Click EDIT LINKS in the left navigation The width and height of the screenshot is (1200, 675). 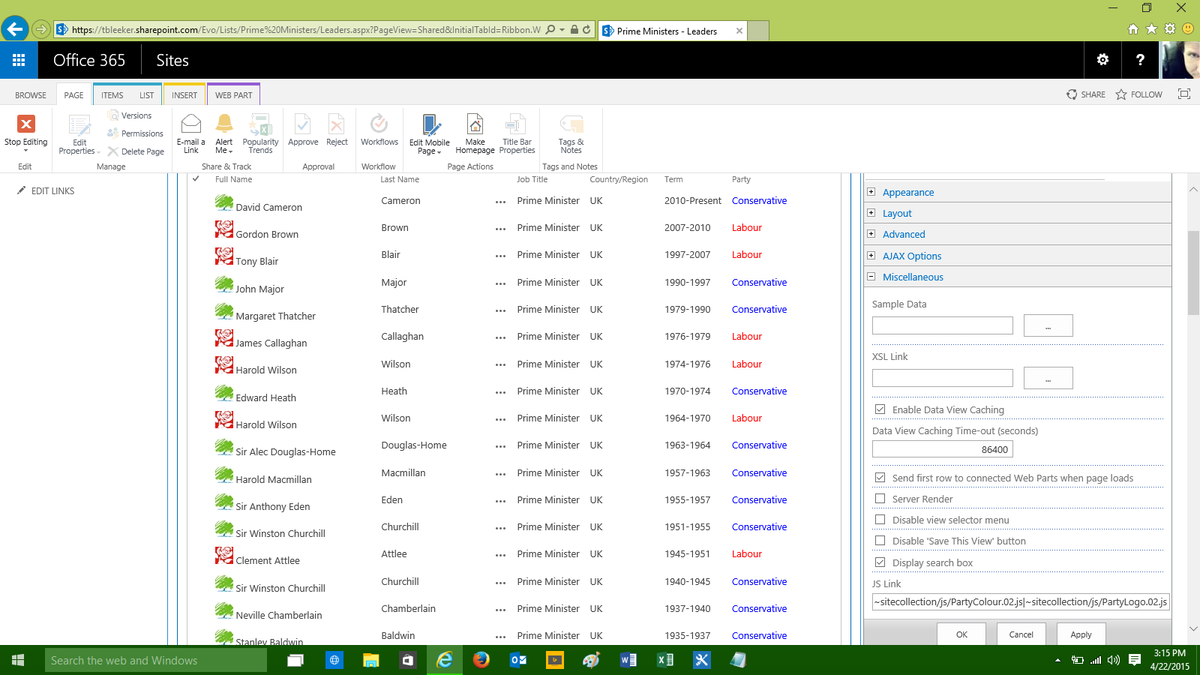click(x=46, y=191)
